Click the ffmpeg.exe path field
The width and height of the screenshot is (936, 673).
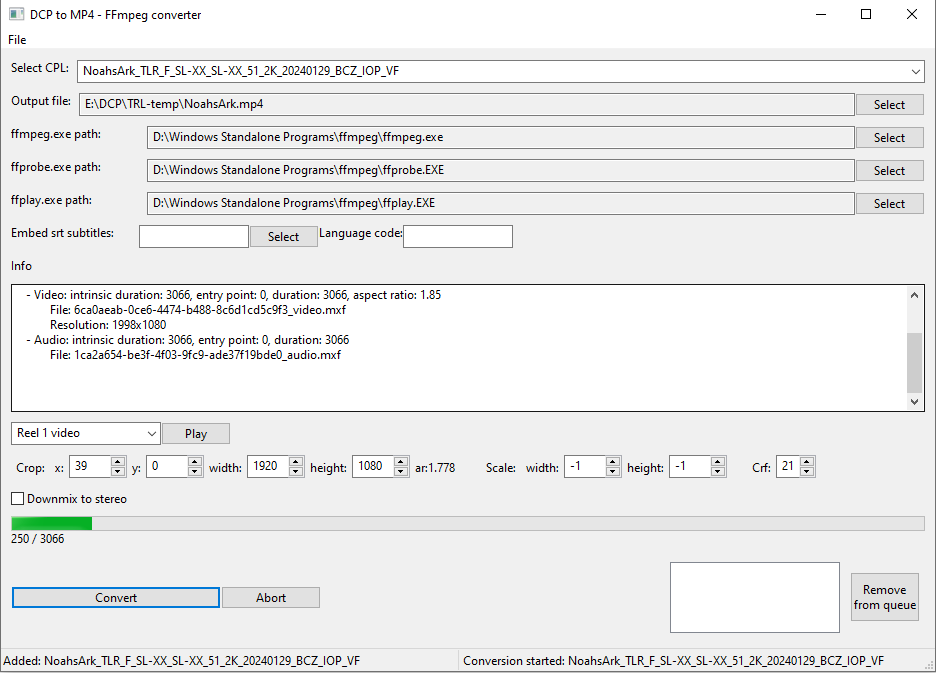tap(500, 137)
